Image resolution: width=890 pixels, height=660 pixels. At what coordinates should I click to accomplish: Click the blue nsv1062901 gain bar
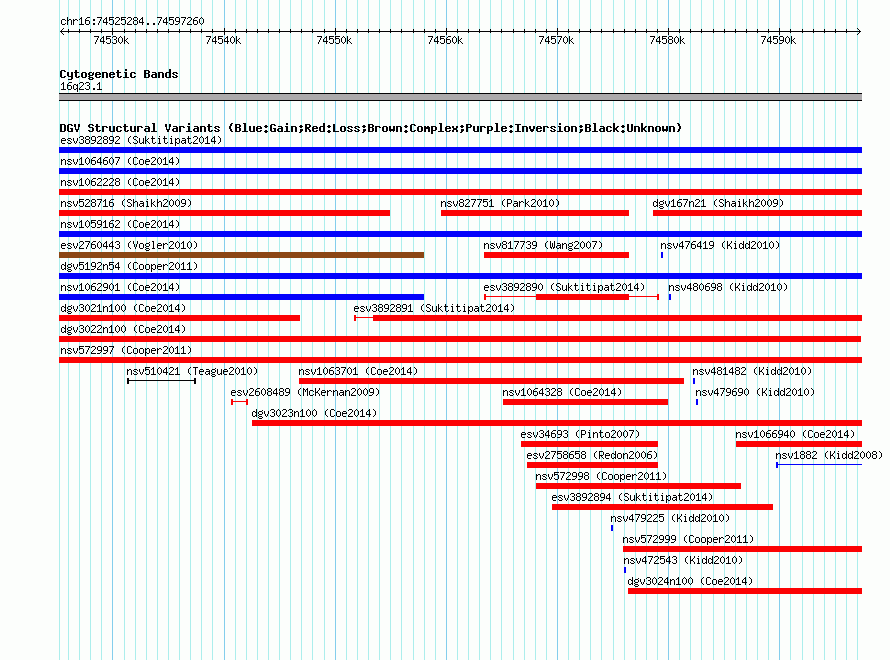click(242, 297)
